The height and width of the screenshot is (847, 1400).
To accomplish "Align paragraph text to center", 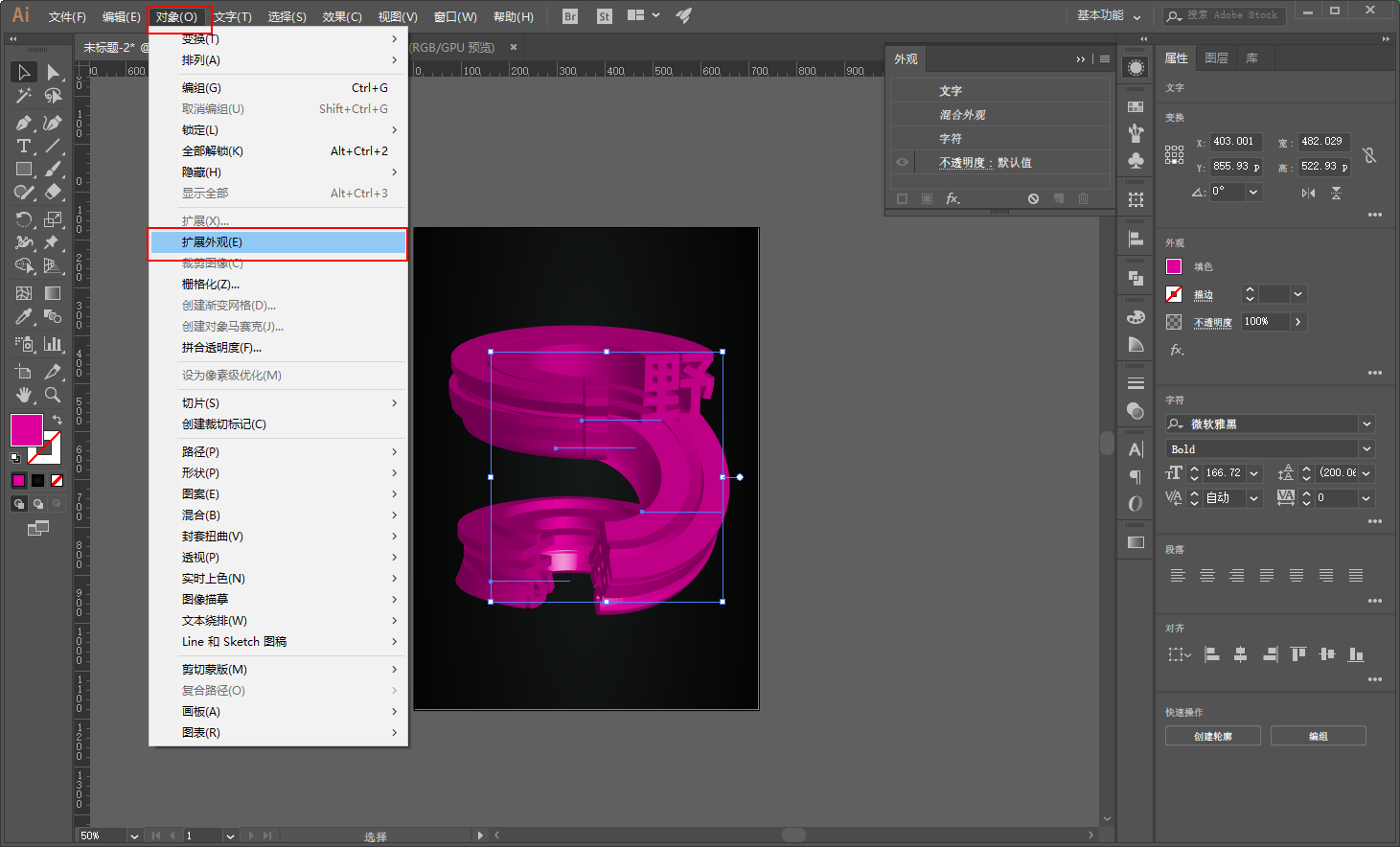I will pyautogui.click(x=1207, y=576).
